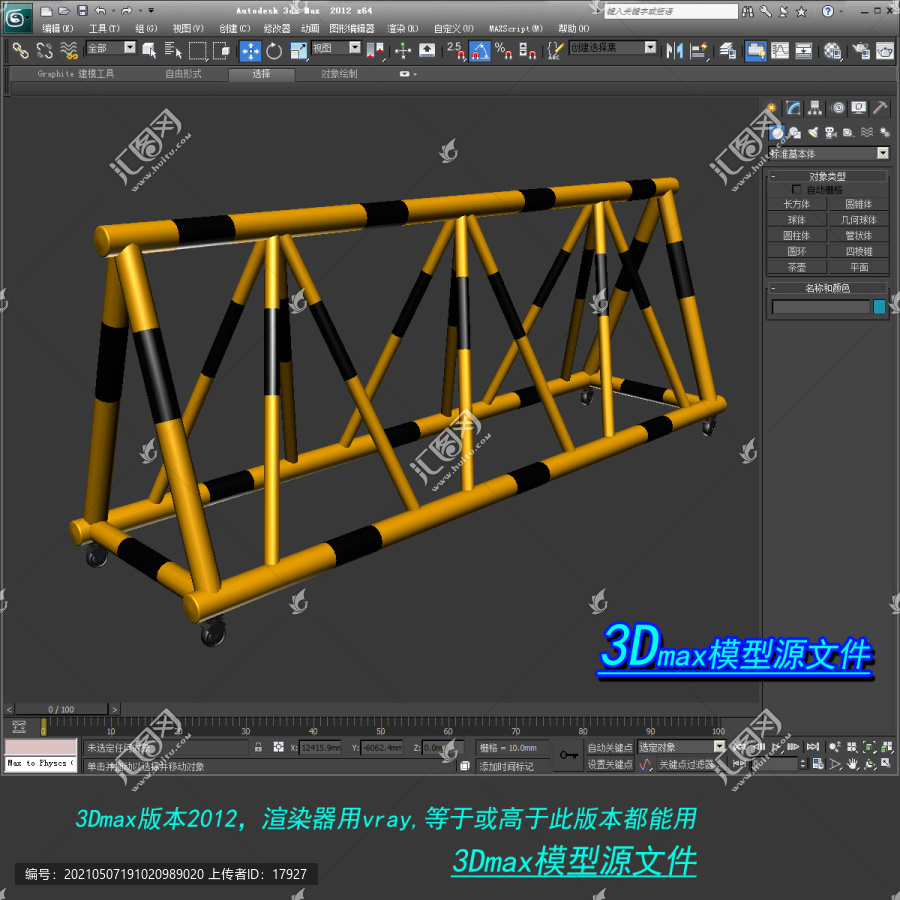Click the 管状体 tube primitive button

(x=859, y=235)
